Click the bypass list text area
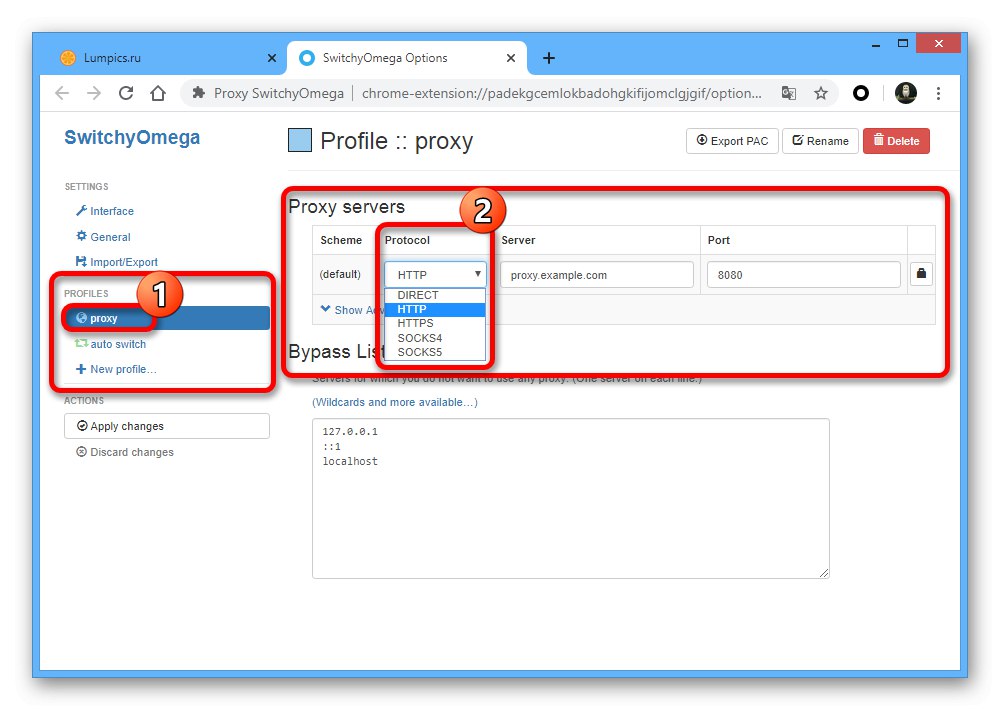The width and height of the screenshot is (1000, 710). pyautogui.click(x=571, y=499)
